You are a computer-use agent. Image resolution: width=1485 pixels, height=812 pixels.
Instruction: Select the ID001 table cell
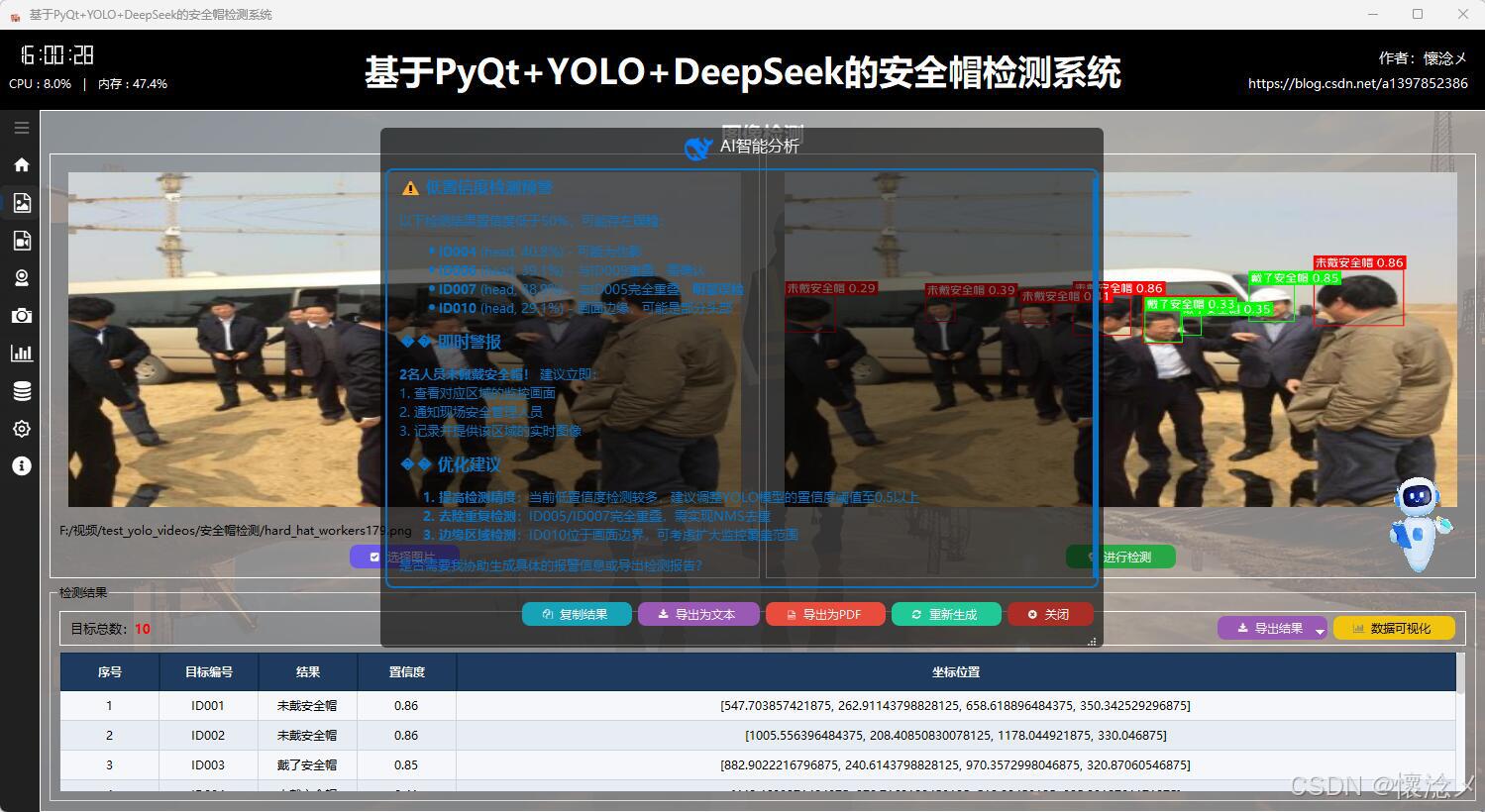click(209, 706)
